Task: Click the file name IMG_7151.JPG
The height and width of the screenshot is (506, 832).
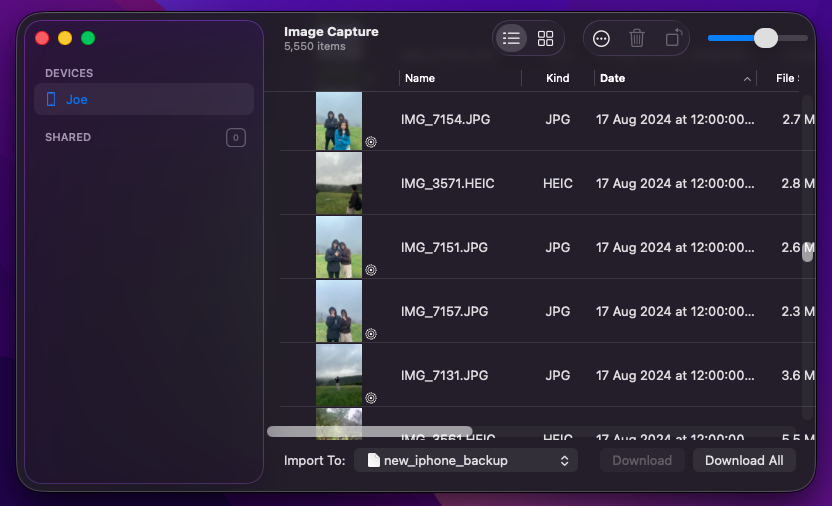Action: click(x=444, y=248)
